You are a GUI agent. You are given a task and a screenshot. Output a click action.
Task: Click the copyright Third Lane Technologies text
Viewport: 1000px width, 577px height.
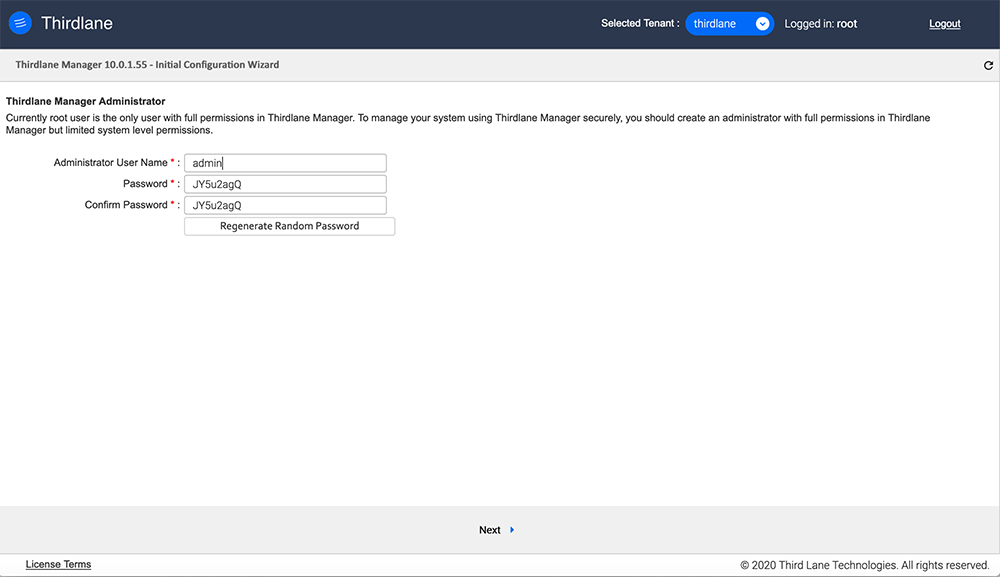(864, 565)
